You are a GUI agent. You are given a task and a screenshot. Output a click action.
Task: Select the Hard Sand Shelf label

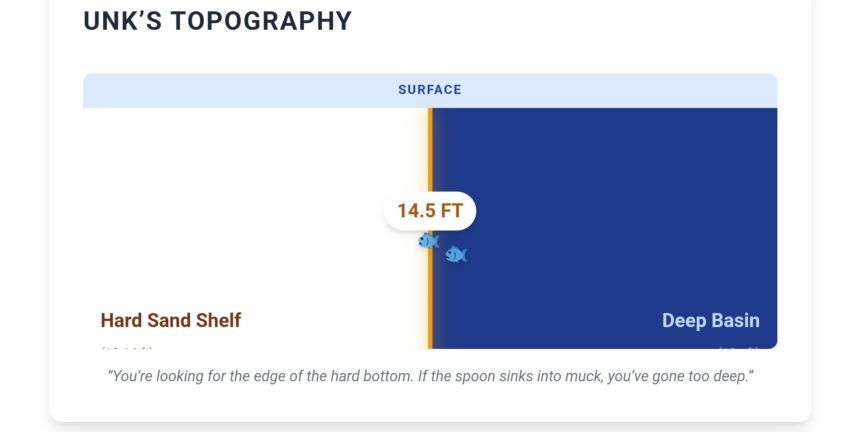pos(171,321)
